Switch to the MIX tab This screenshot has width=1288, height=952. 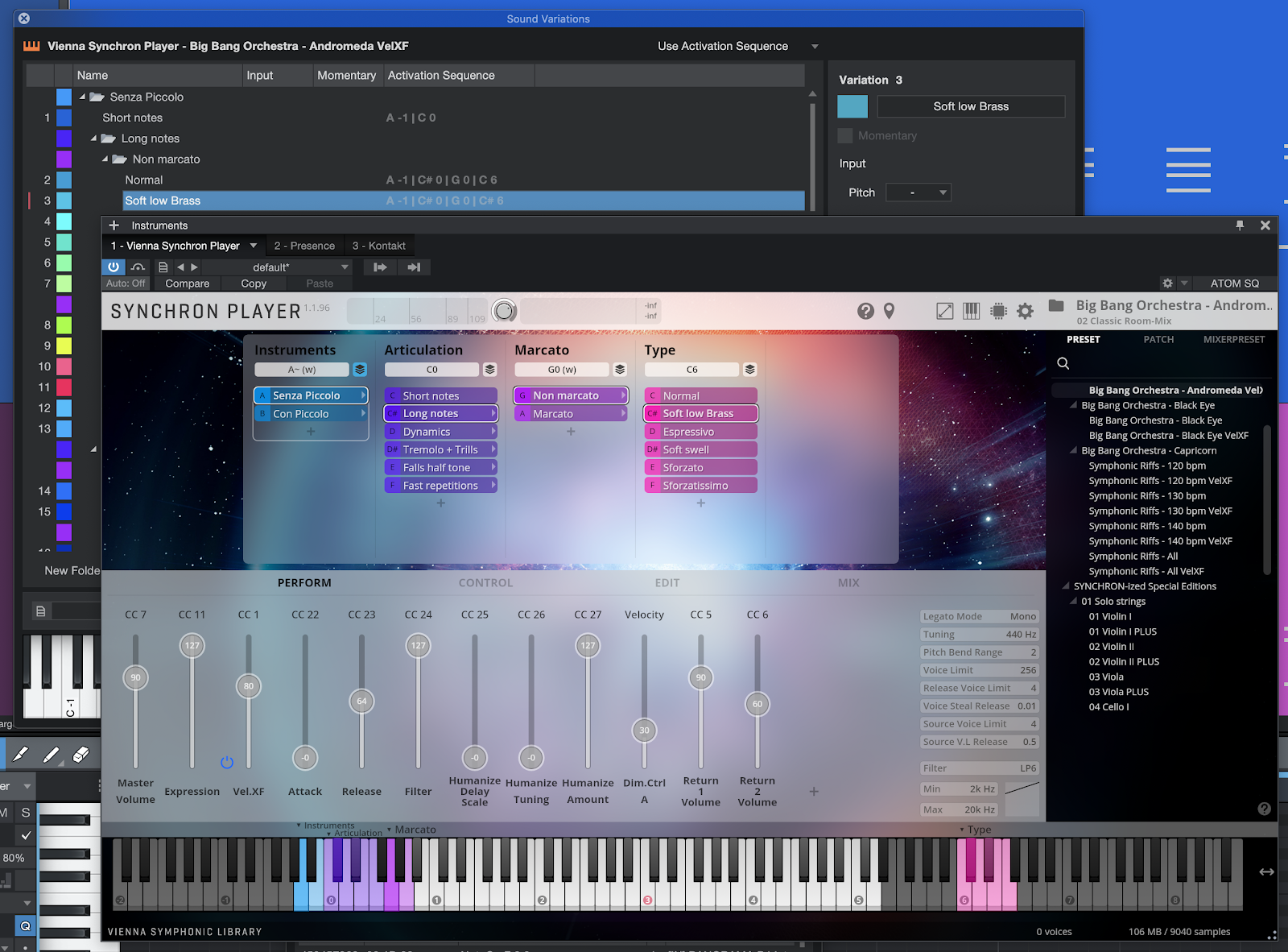(x=848, y=583)
